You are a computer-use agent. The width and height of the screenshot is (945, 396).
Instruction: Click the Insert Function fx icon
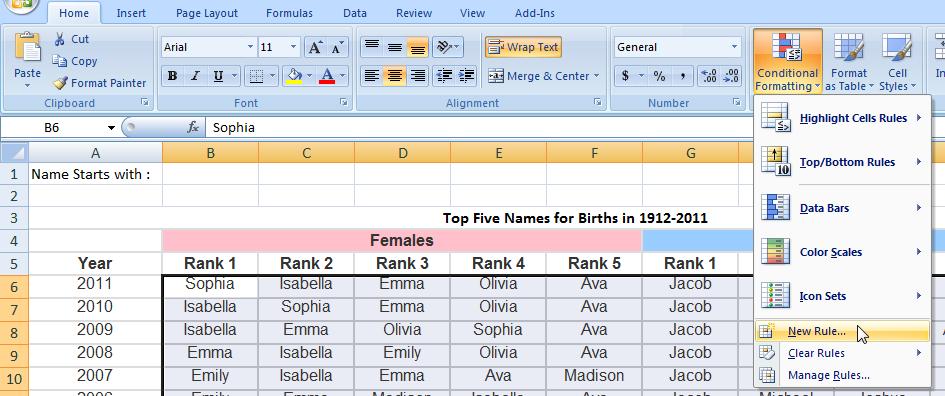coord(193,127)
